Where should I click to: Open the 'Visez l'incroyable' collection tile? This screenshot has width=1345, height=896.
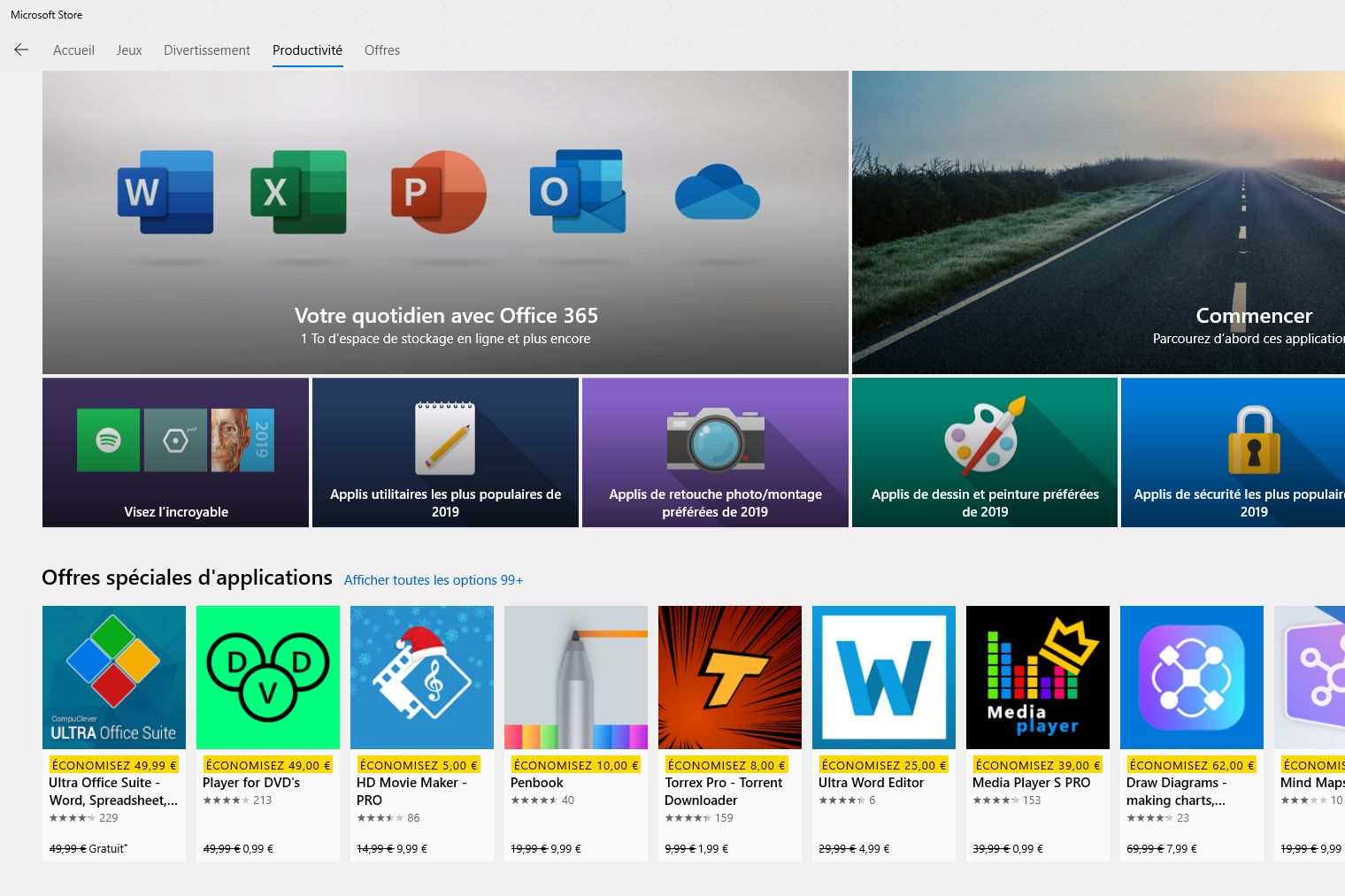(x=175, y=453)
